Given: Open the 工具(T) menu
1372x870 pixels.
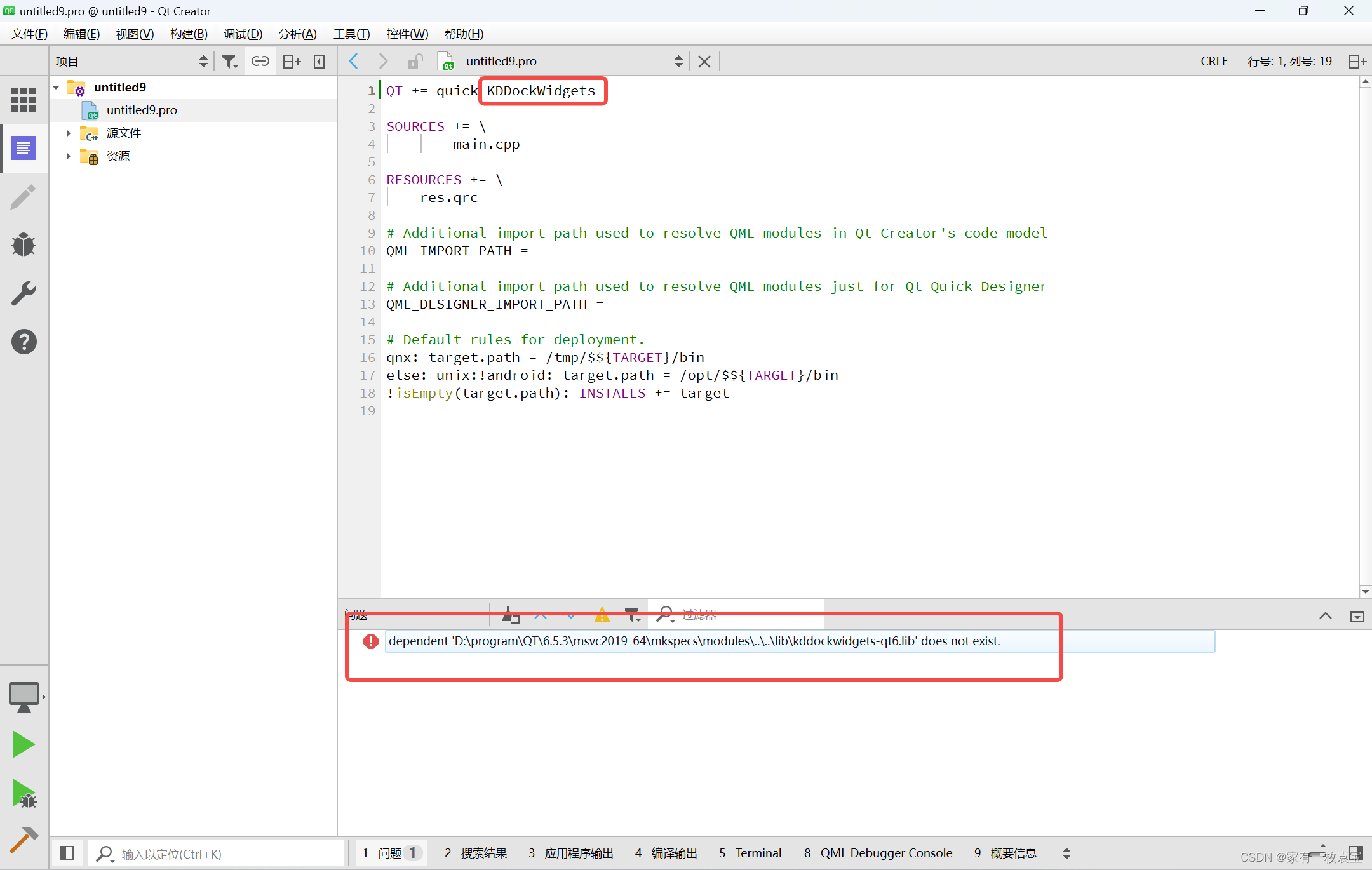Looking at the screenshot, I should [351, 34].
